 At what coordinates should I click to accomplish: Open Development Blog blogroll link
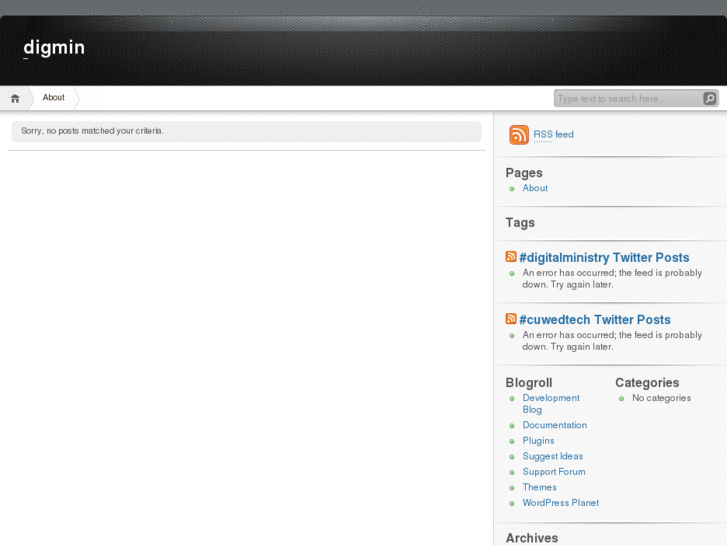tap(551, 404)
